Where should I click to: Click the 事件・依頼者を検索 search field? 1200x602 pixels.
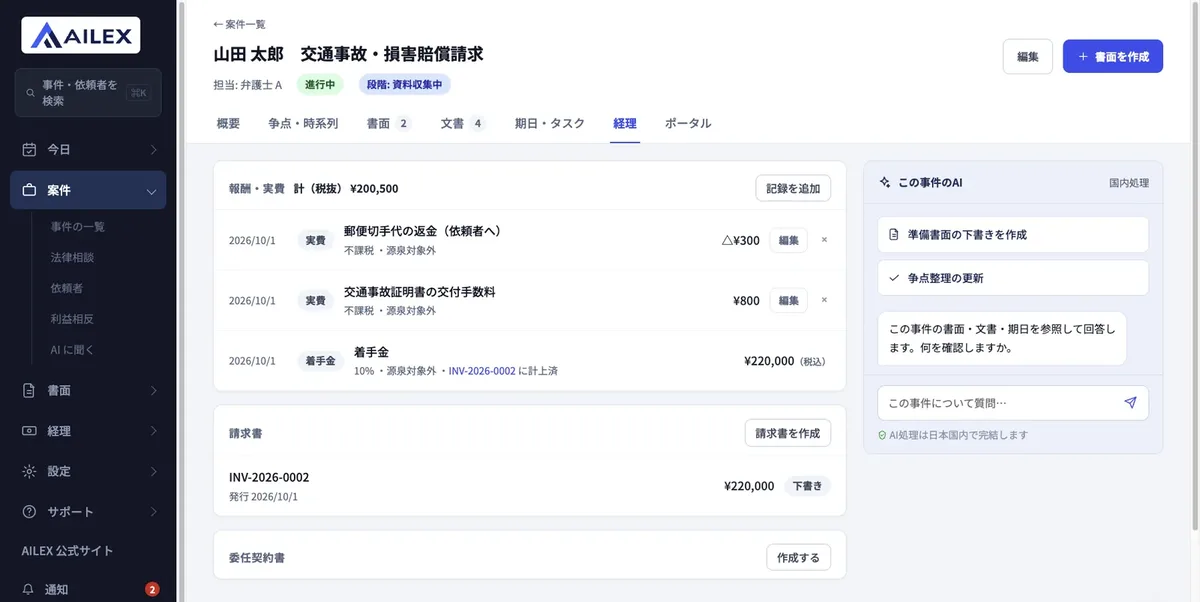(88, 93)
